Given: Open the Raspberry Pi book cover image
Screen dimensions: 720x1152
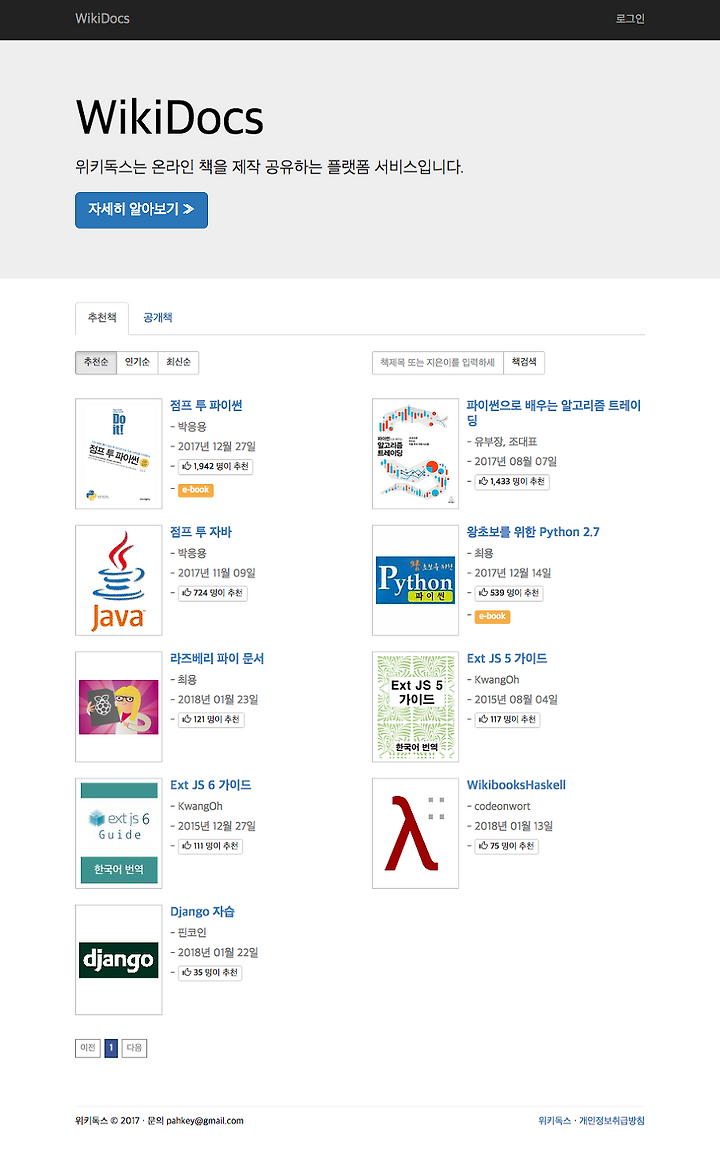Looking at the screenshot, I should pos(119,707).
